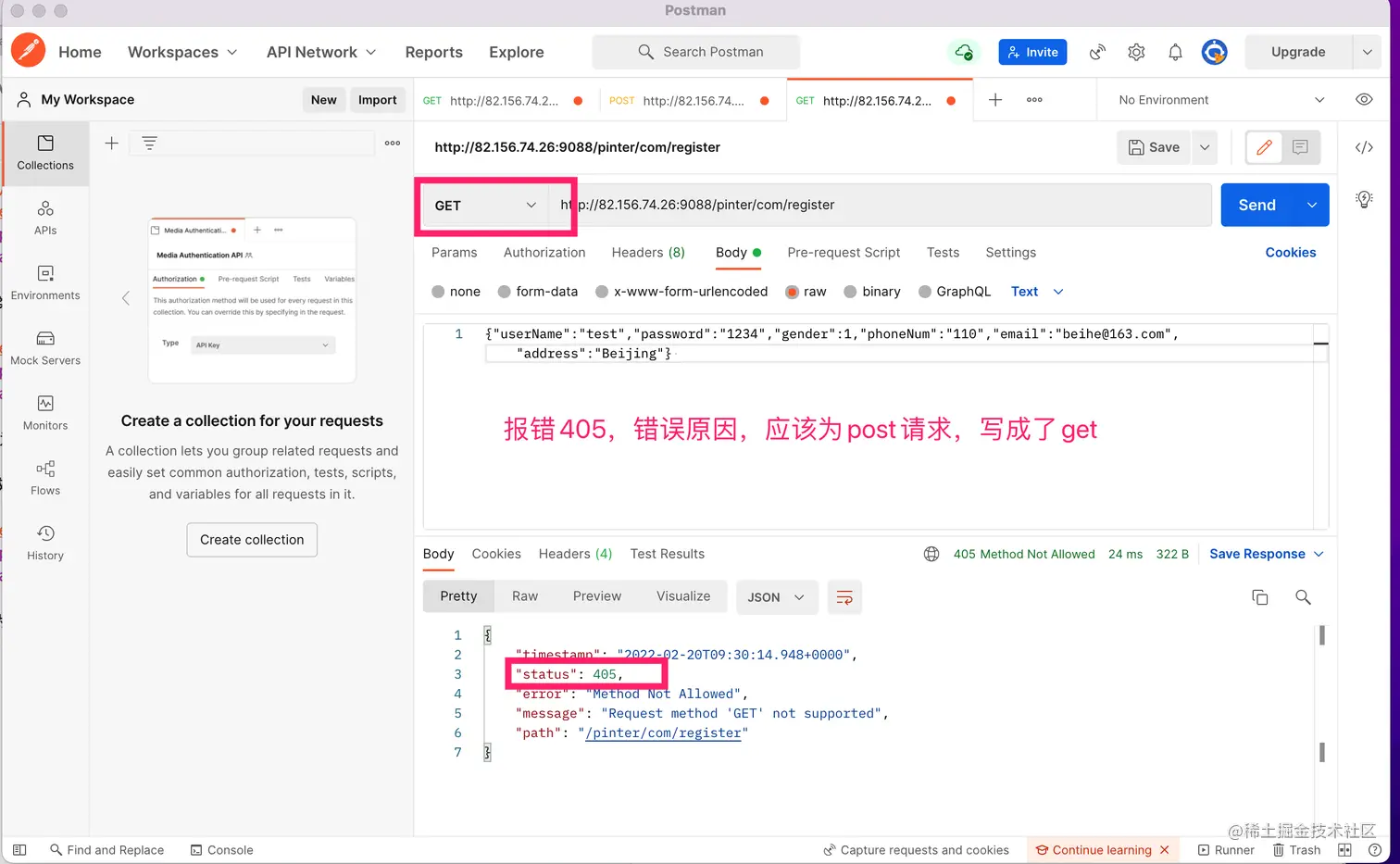Image resolution: width=1400 pixels, height=864 pixels.
Task: Open the user avatar menu
Action: 1214,52
